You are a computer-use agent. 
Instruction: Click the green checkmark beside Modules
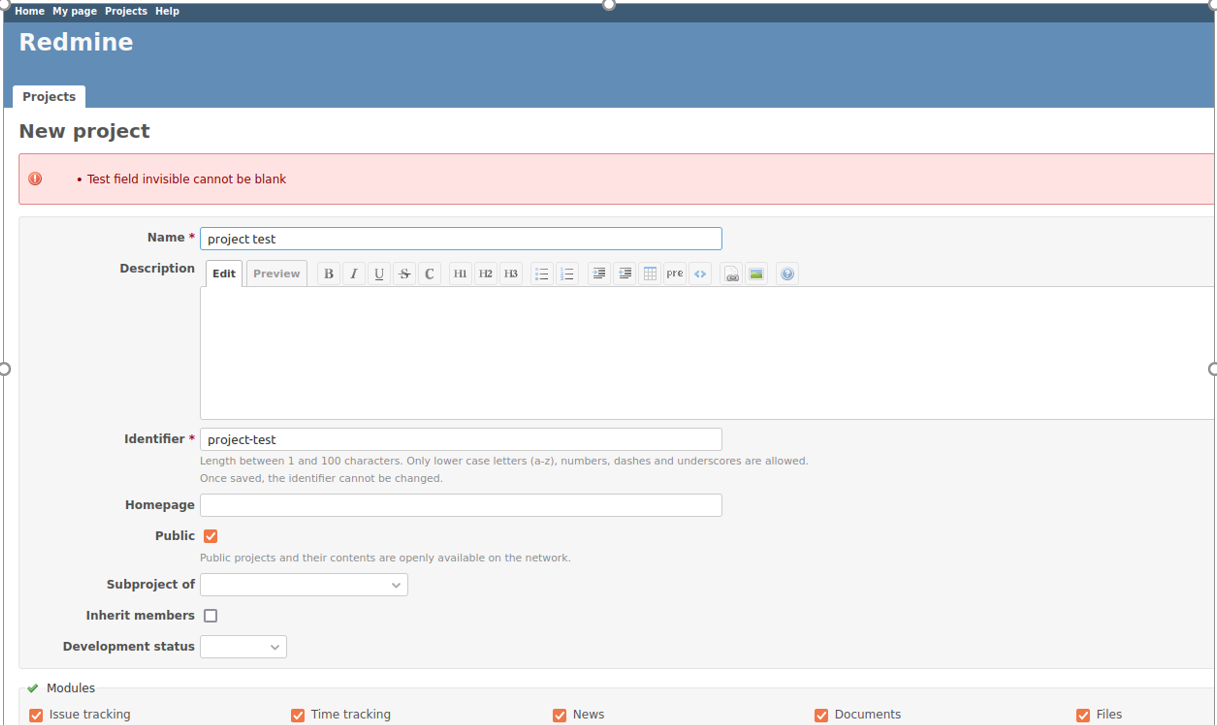click(x=33, y=688)
